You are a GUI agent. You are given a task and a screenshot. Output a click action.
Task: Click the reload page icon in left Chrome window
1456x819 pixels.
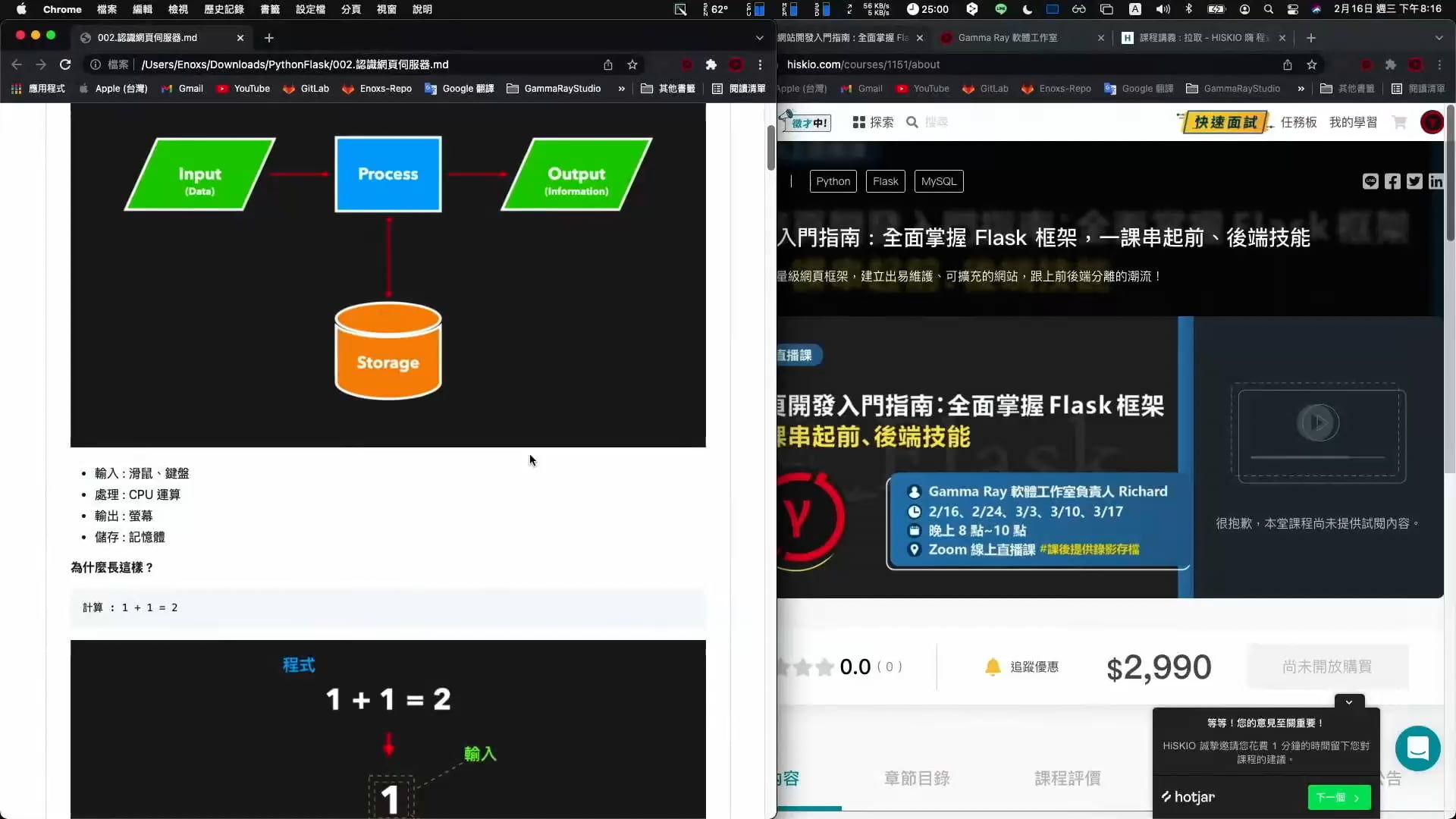pos(65,64)
